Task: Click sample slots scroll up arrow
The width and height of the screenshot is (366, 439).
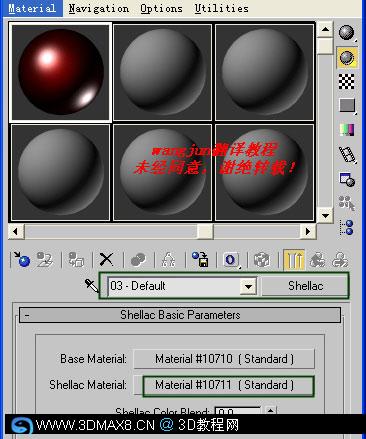Action: coord(325,30)
